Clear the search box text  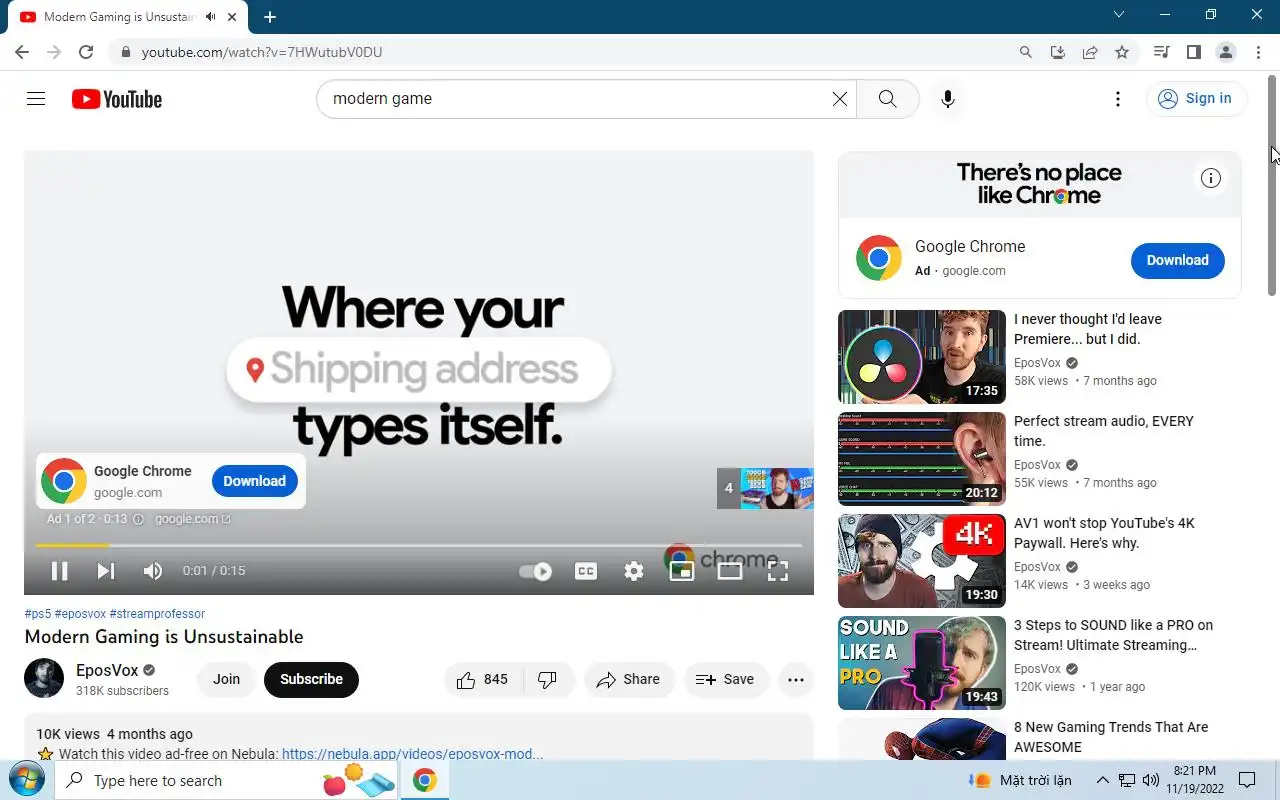tap(840, 99)
